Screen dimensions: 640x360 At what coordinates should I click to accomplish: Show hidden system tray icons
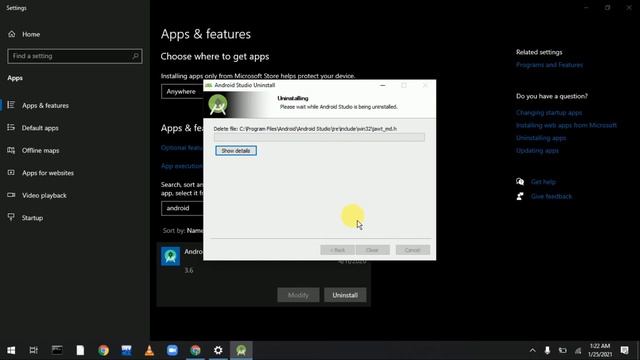click(532, 350)
